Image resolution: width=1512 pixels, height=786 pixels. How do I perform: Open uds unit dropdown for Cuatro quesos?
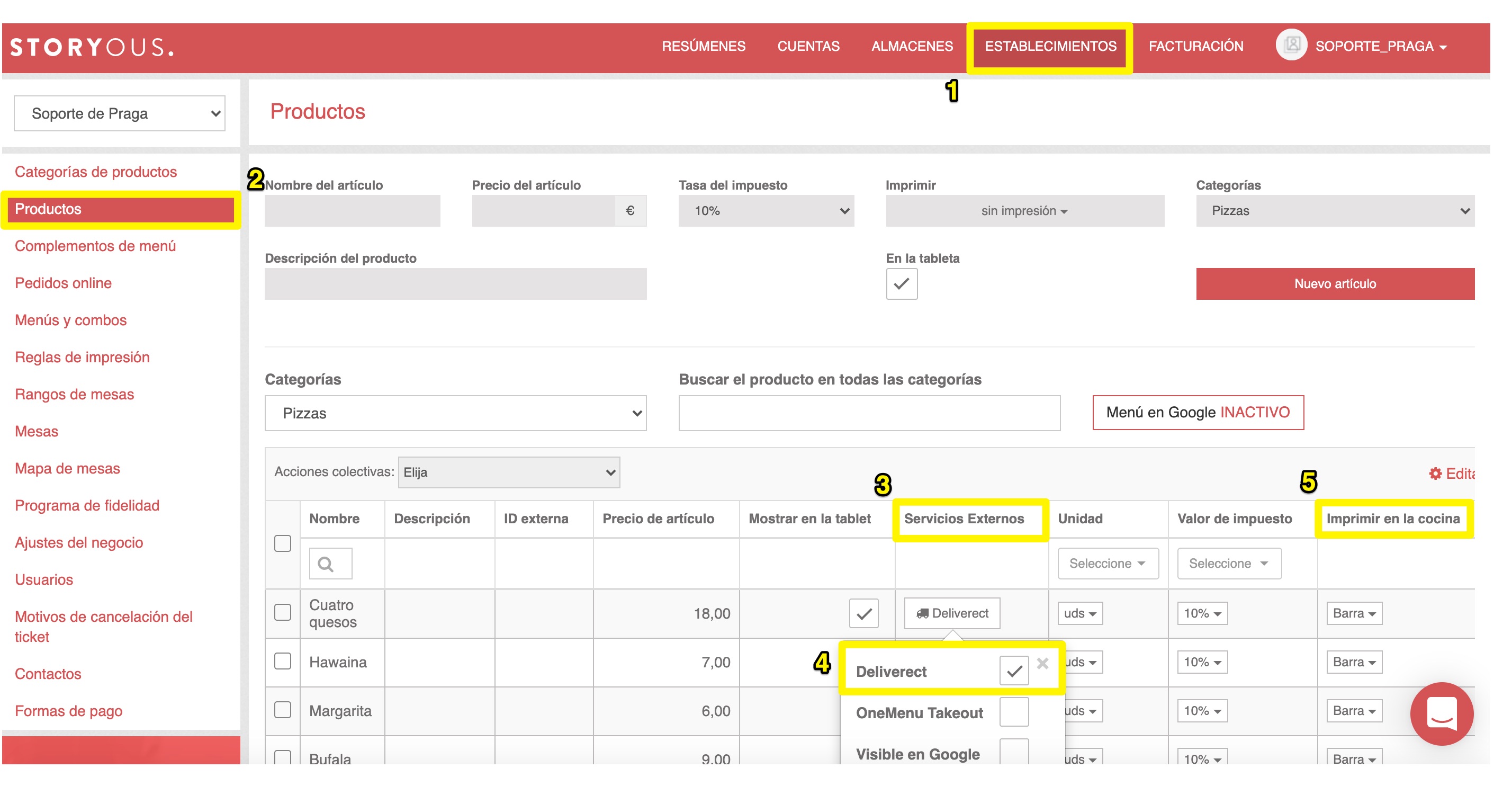[1080, 613]
